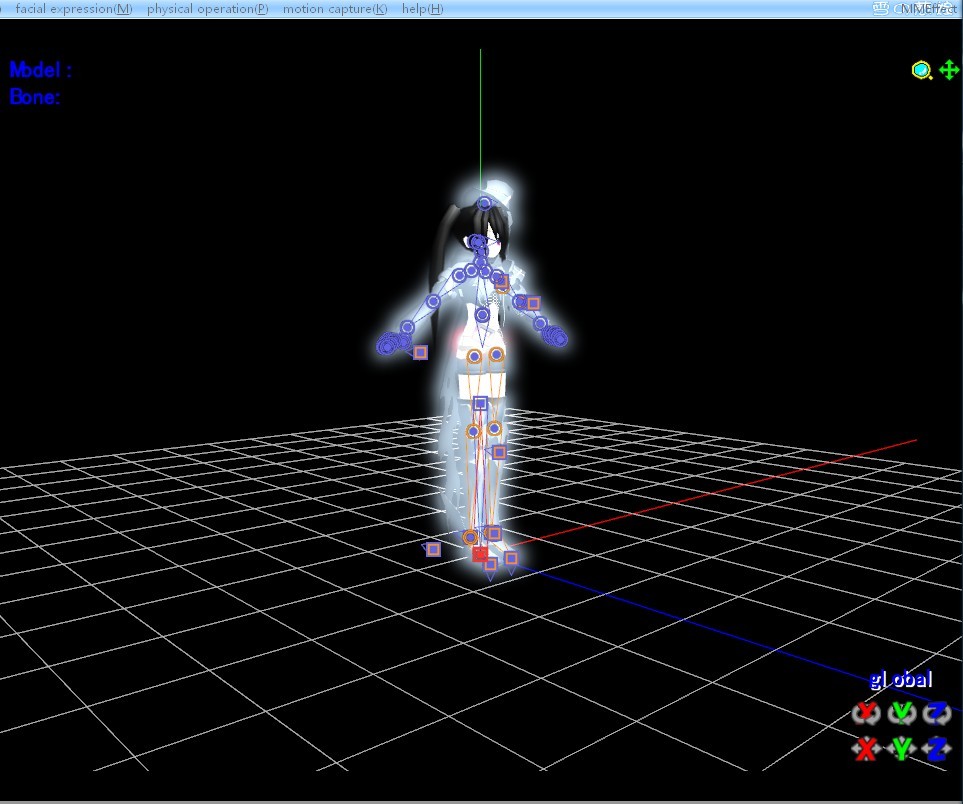Open the MMEffect menu
Screen dimensions: 963x804
click(928, 9)
